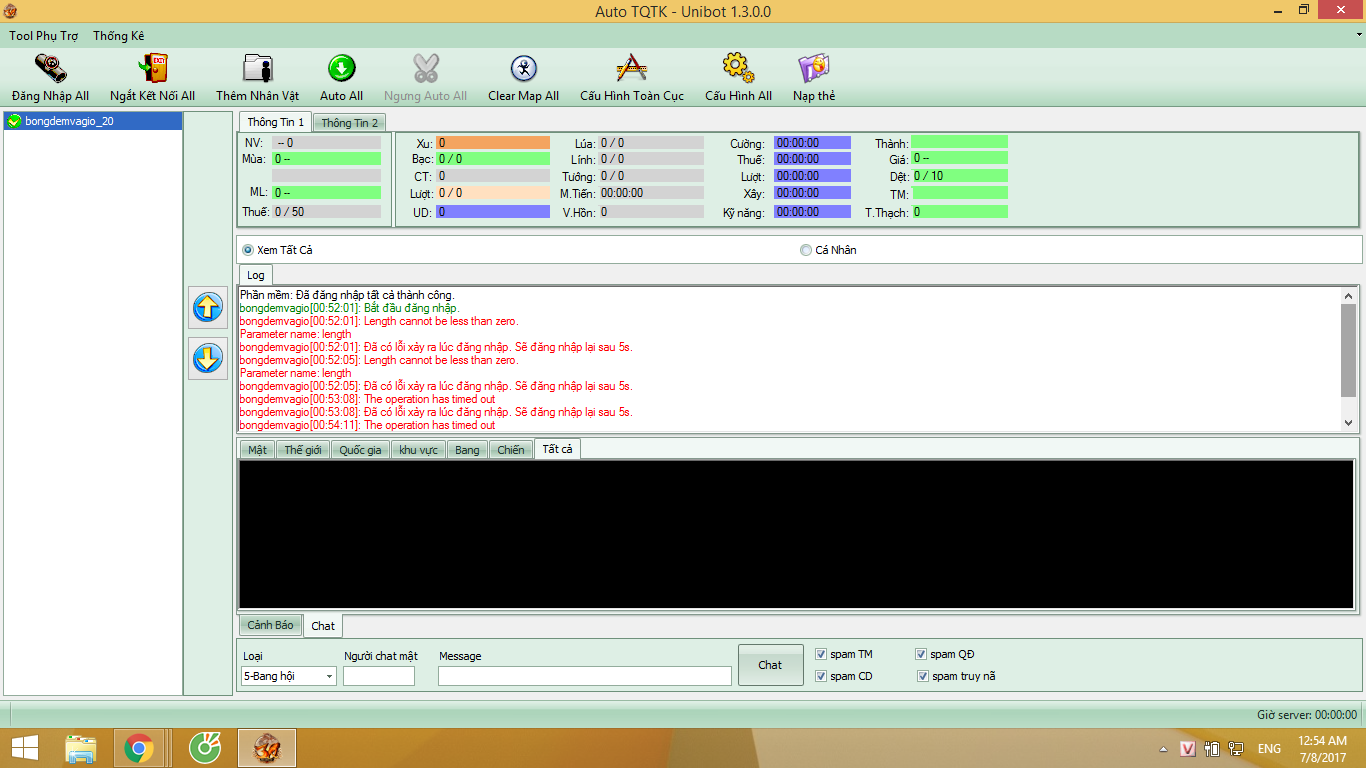Open Loại dropdown showing 5-Bang hội

click(289, 676)
